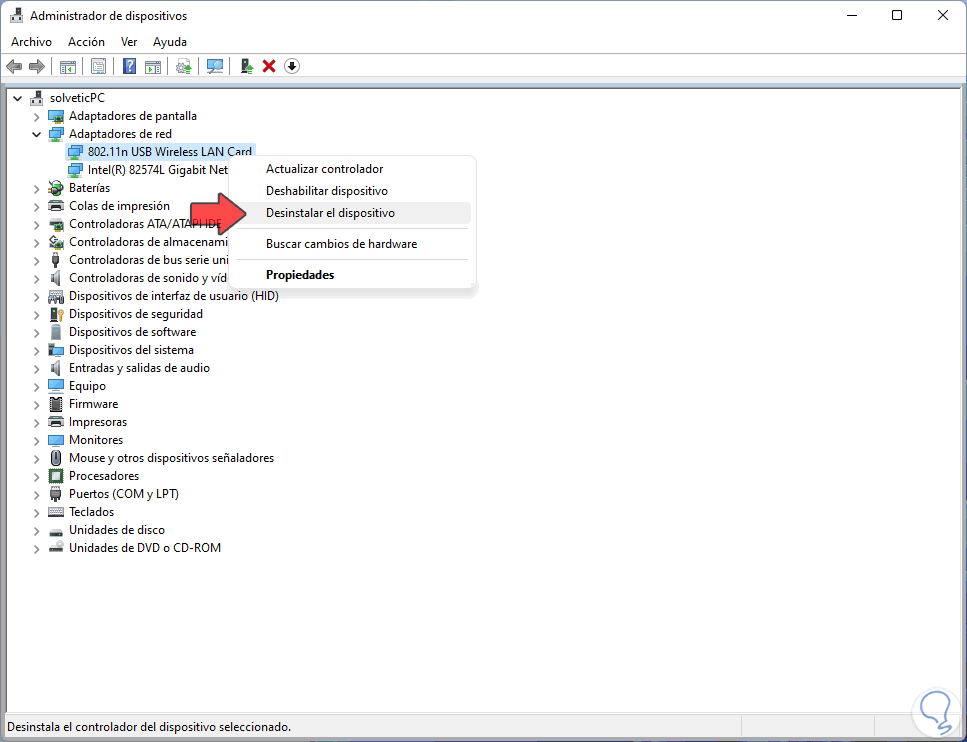
Task: Select the Dispositivos de seguridad label
Action: (136, 314)
